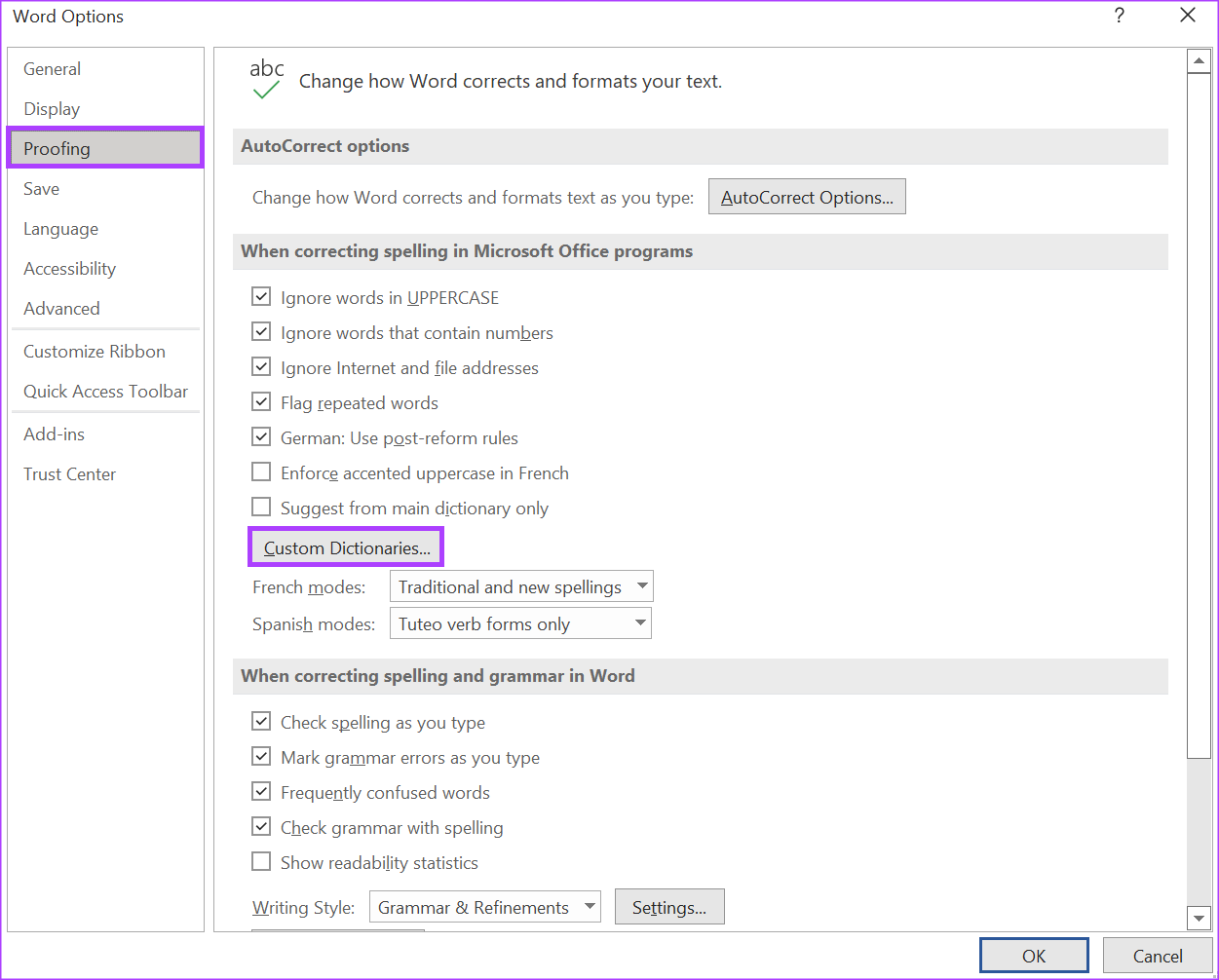Select the General category
Screen dimensions: 1219x980
pos(105,69)
